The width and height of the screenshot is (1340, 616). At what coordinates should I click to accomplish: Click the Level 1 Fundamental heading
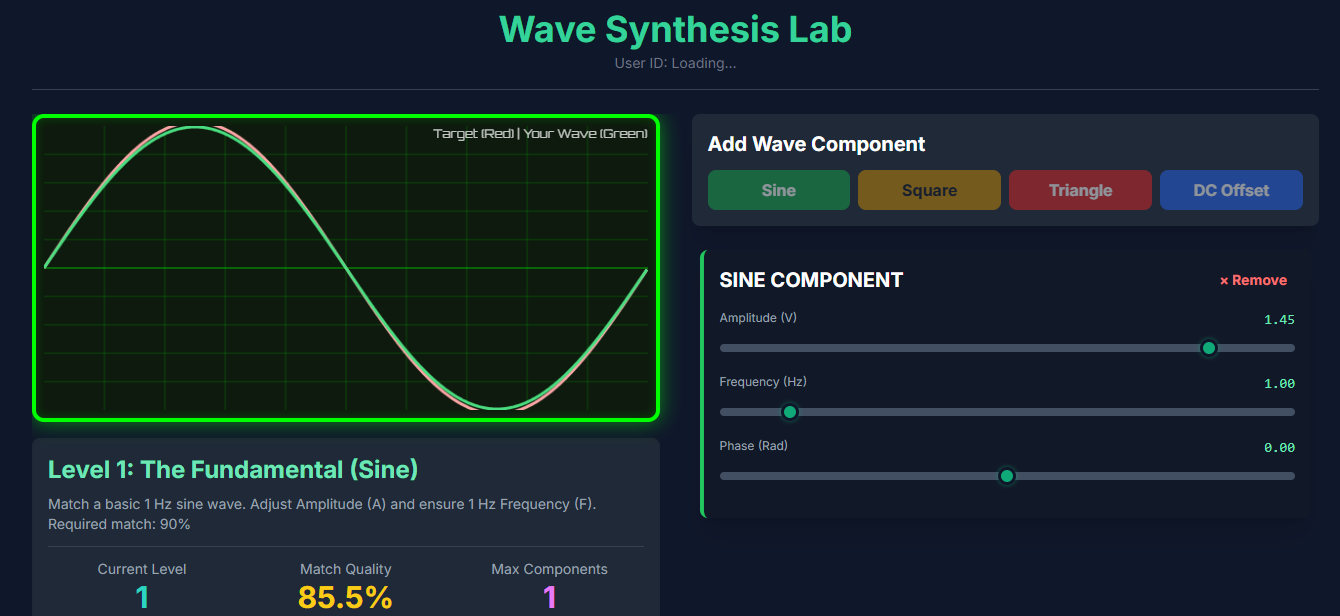[233, 469]
